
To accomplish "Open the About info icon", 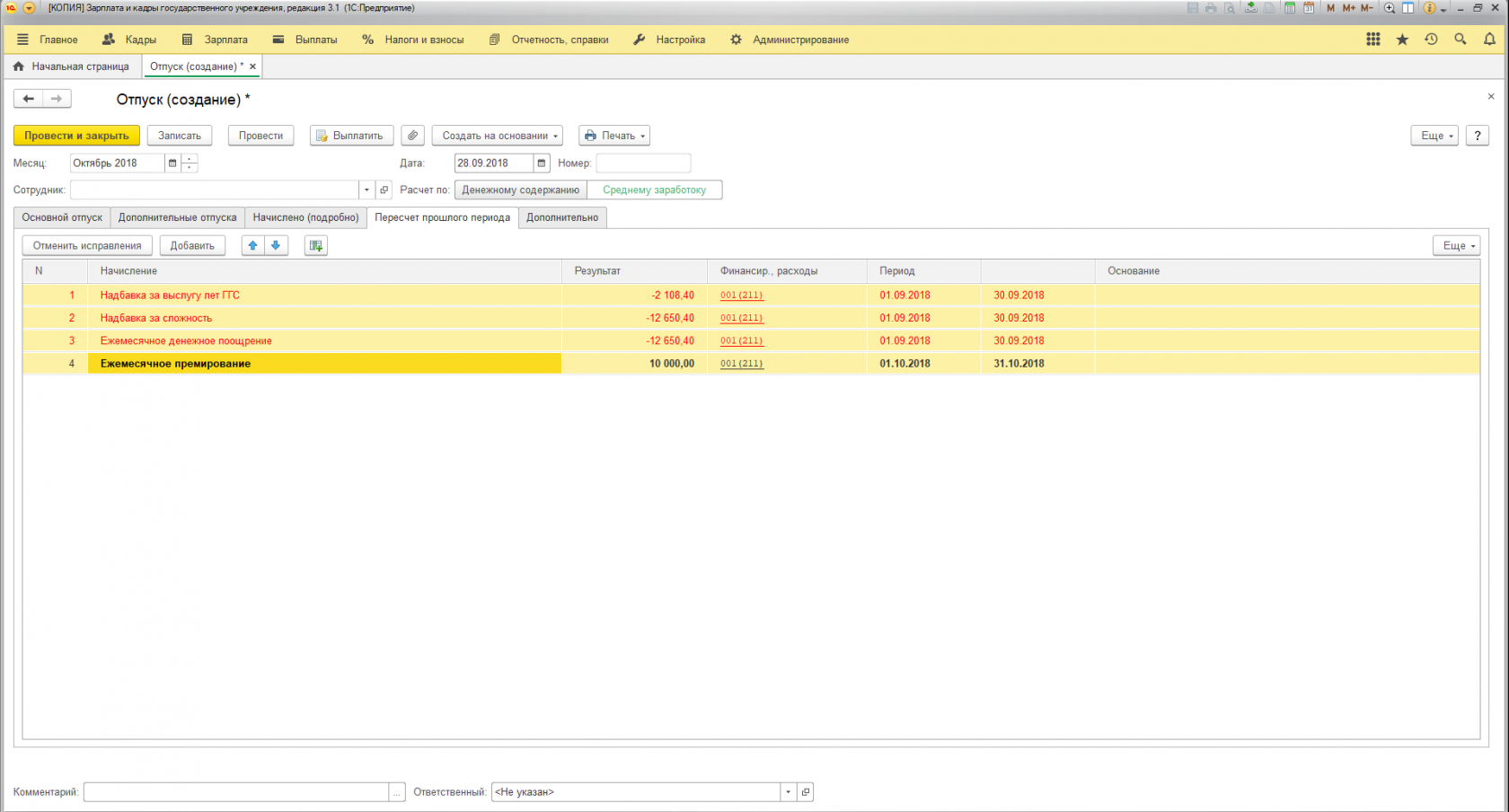I will (x=1428, y=8).
